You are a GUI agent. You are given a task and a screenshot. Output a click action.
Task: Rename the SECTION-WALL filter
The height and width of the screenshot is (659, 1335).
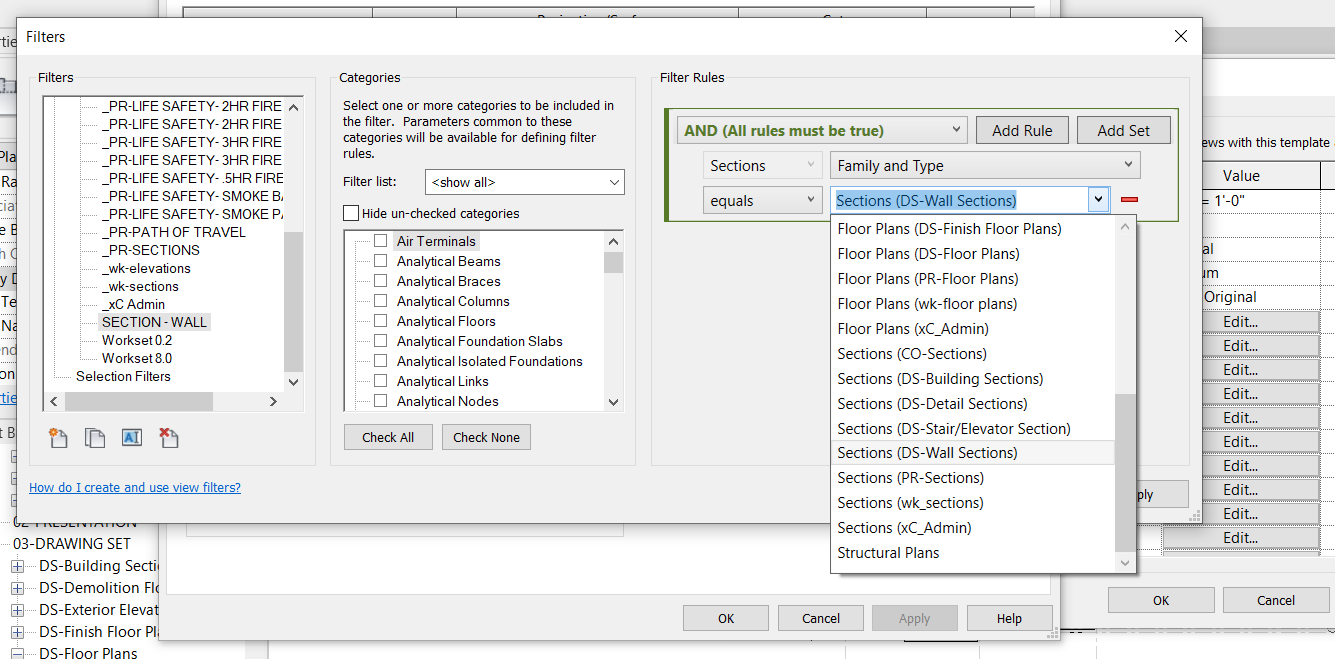coord(131,437)
